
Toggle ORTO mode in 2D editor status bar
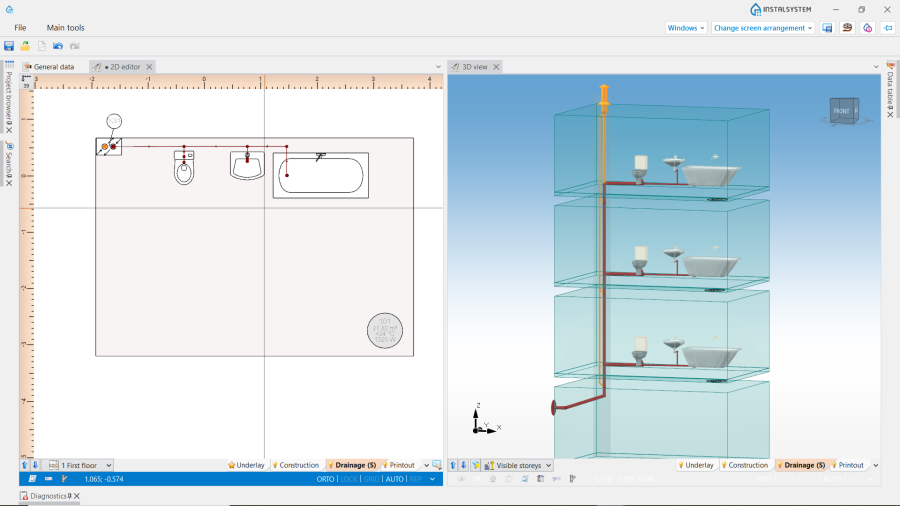point(325,479)
